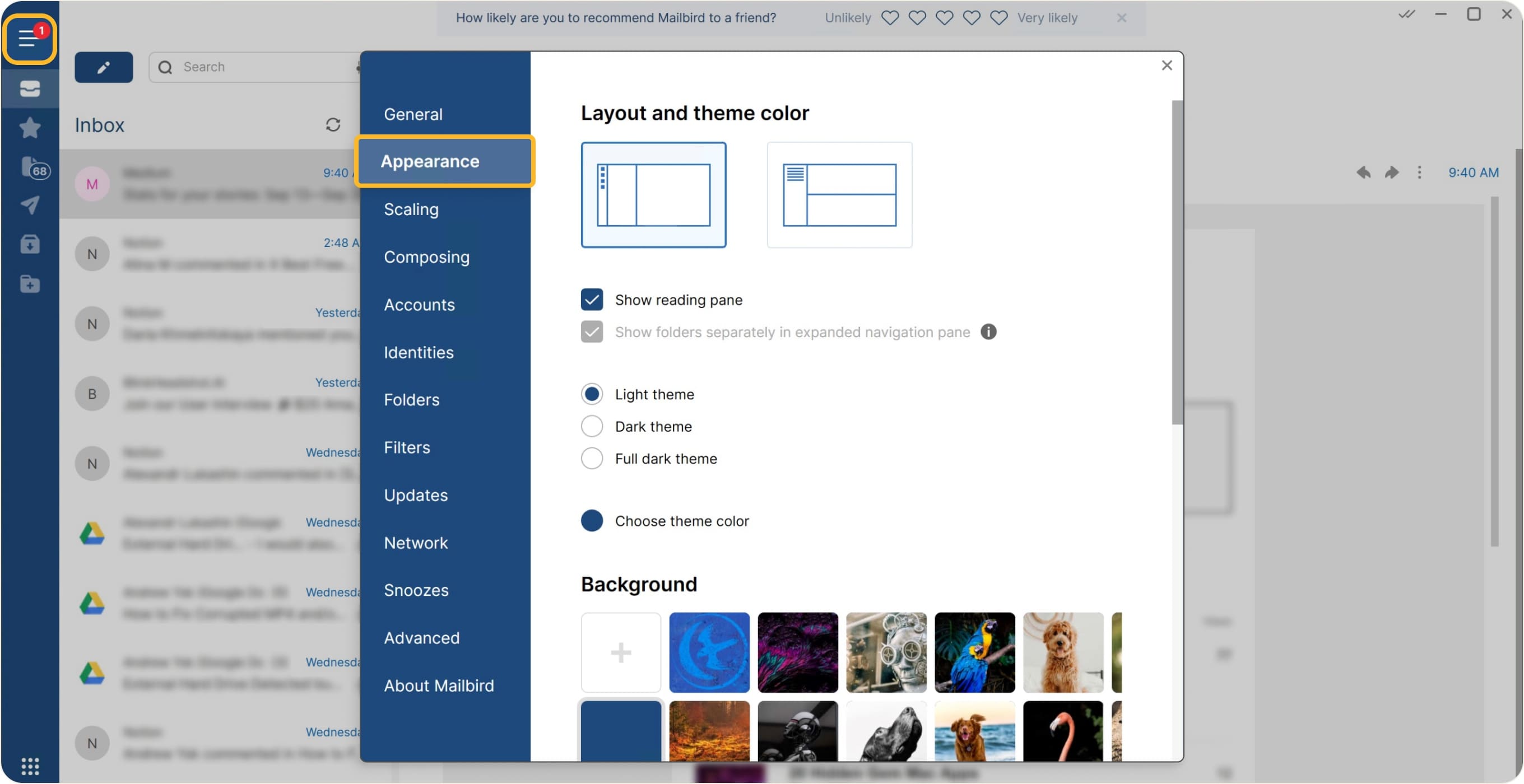Screen dimensions: 1524x784
Task: Click the app grid icon bottom-left
Action: point(30,766)
